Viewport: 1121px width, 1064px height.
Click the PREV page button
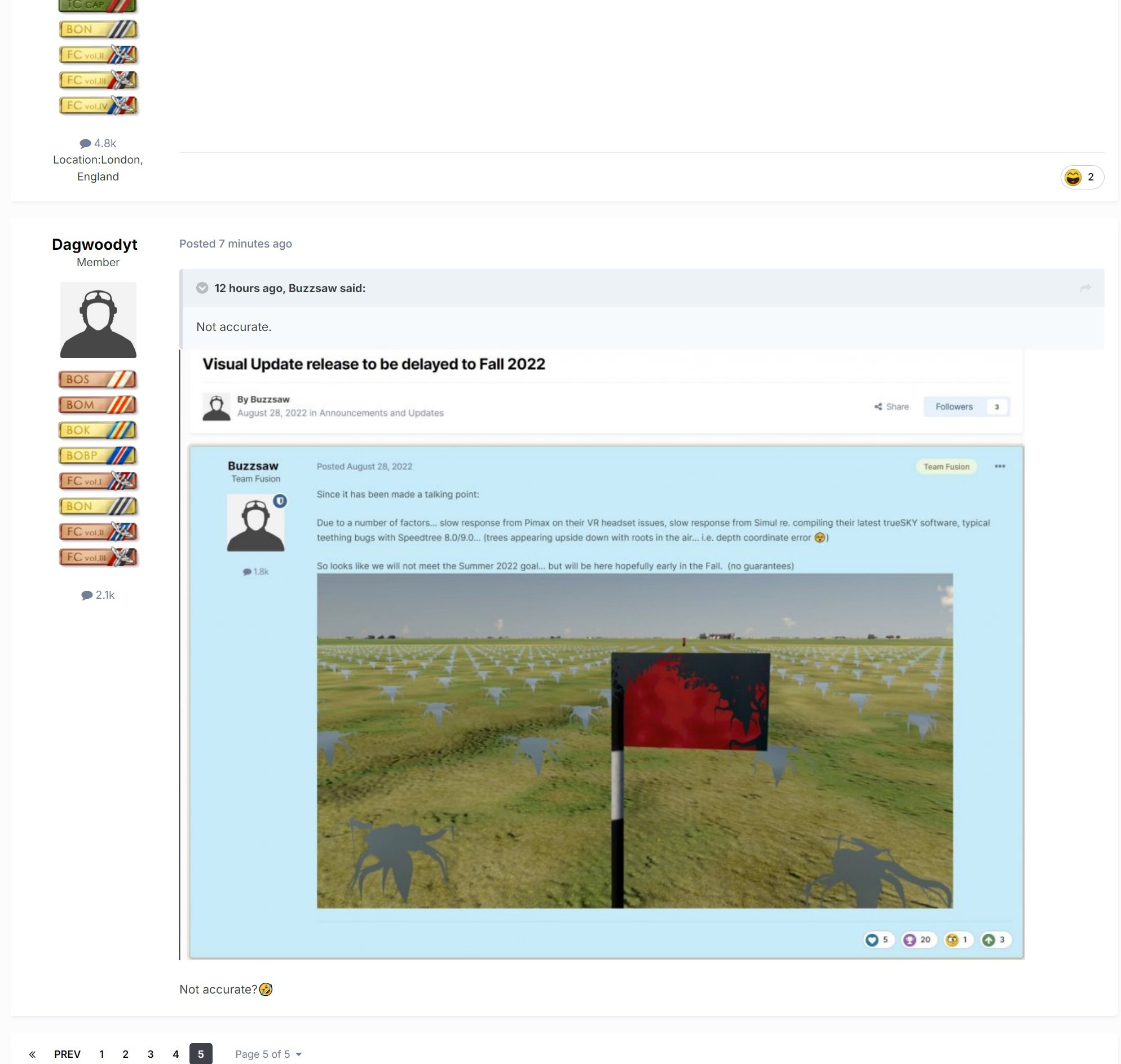tap(67, 1054)
